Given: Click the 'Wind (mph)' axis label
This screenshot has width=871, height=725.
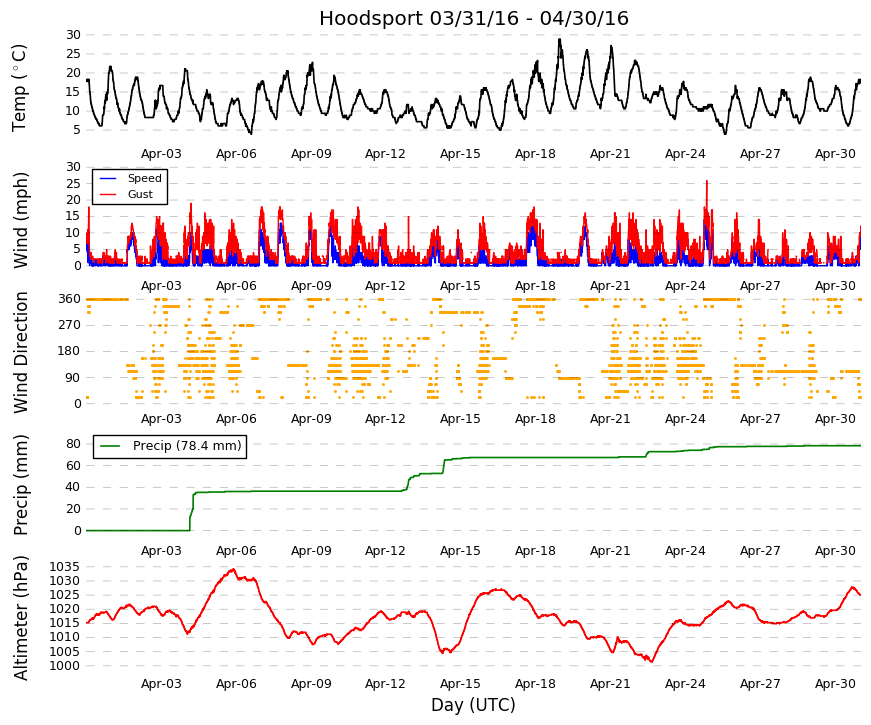Looking at the screenshot, I should pos(20,221).
